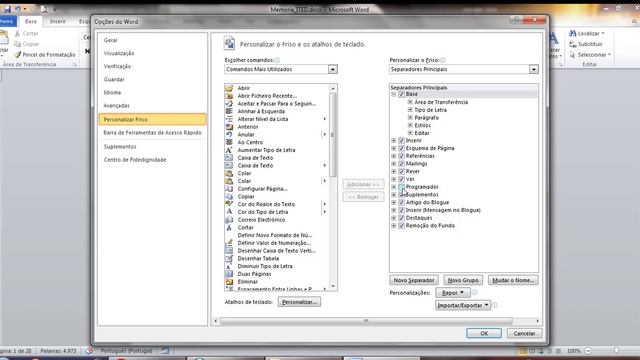Open the Importar/Exportar dropdown button

tap(463, 305)
